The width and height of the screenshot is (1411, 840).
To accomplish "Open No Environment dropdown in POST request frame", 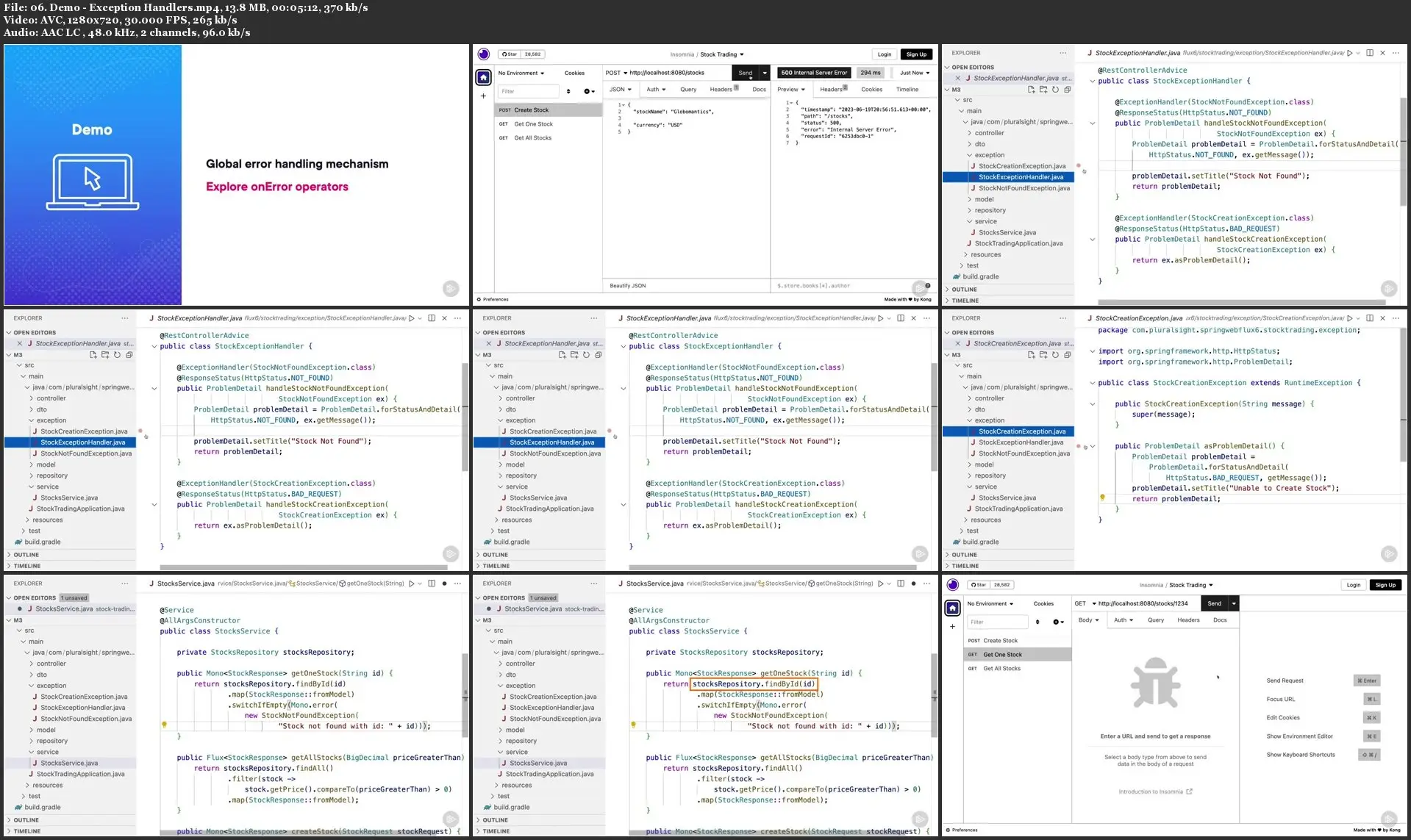I will 521,73.
